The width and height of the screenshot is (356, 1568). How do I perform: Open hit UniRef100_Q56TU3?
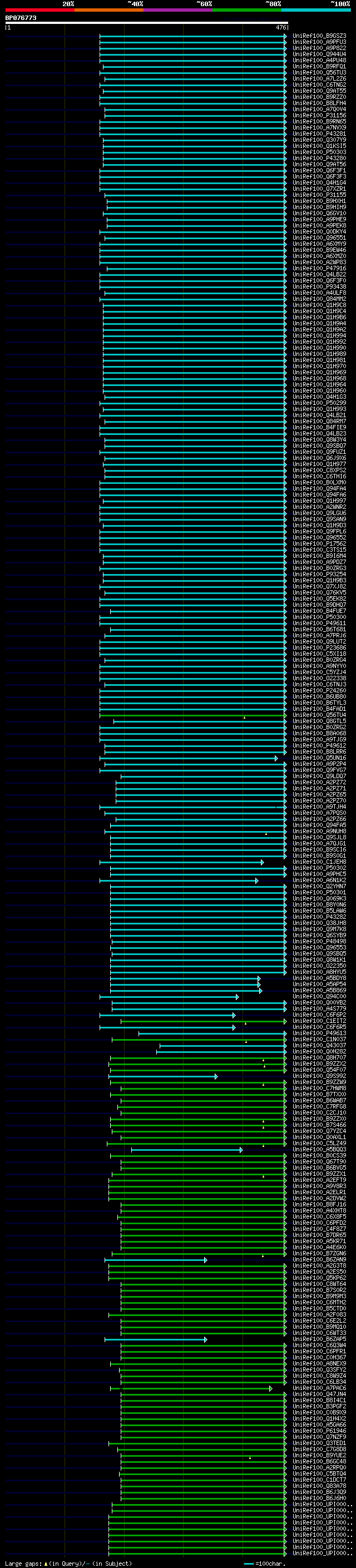tap(319, 72)
